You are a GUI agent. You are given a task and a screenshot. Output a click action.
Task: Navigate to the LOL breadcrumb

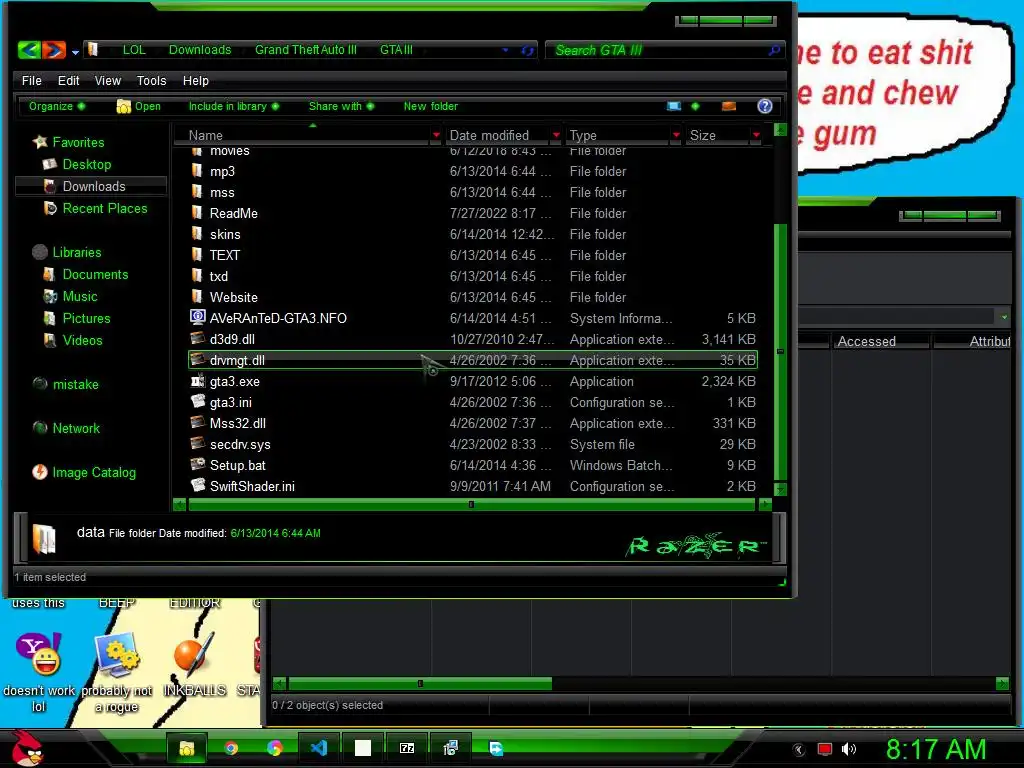134,50
